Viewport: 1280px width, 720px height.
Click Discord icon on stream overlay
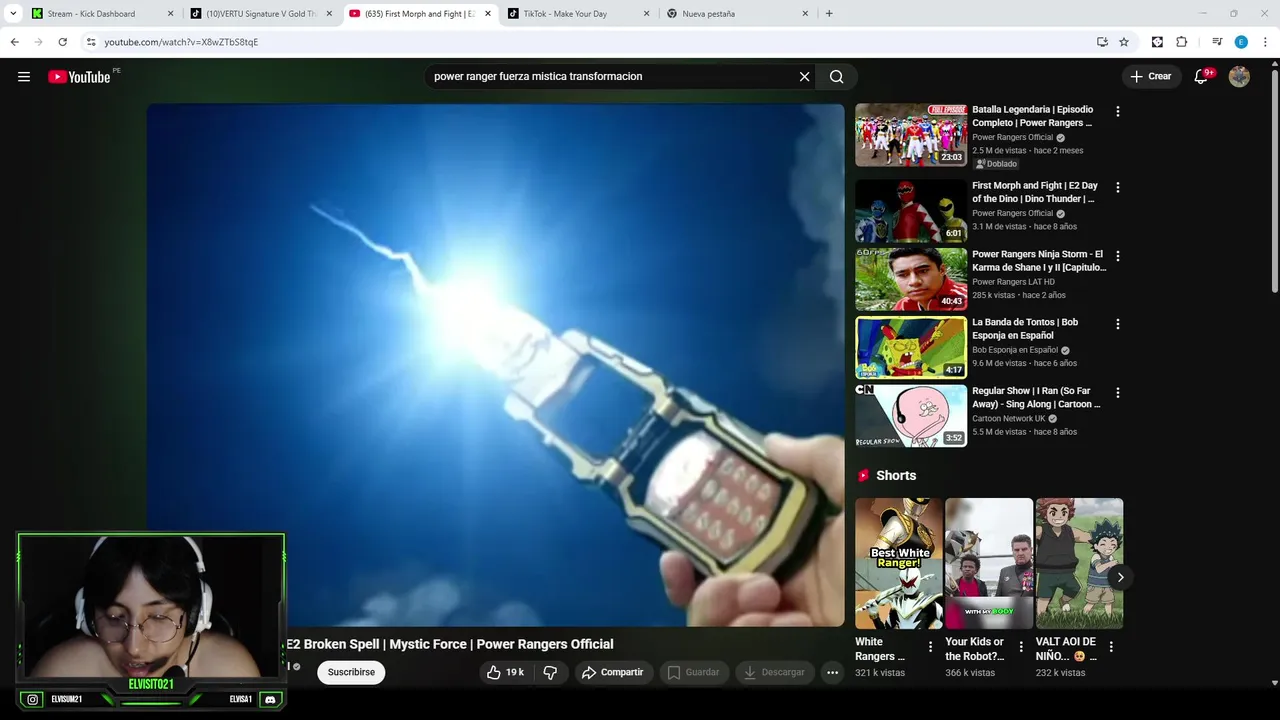(270, 700)
